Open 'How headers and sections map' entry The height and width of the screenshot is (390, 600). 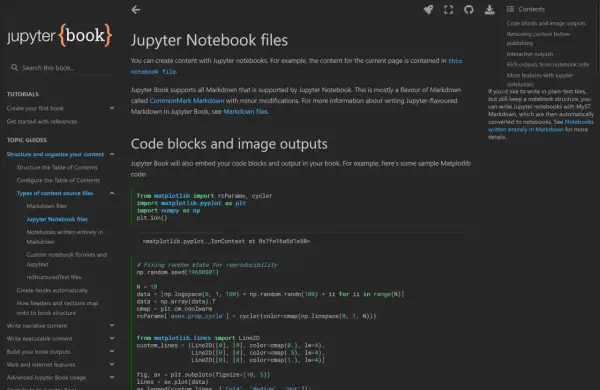(x=57, y=308)
